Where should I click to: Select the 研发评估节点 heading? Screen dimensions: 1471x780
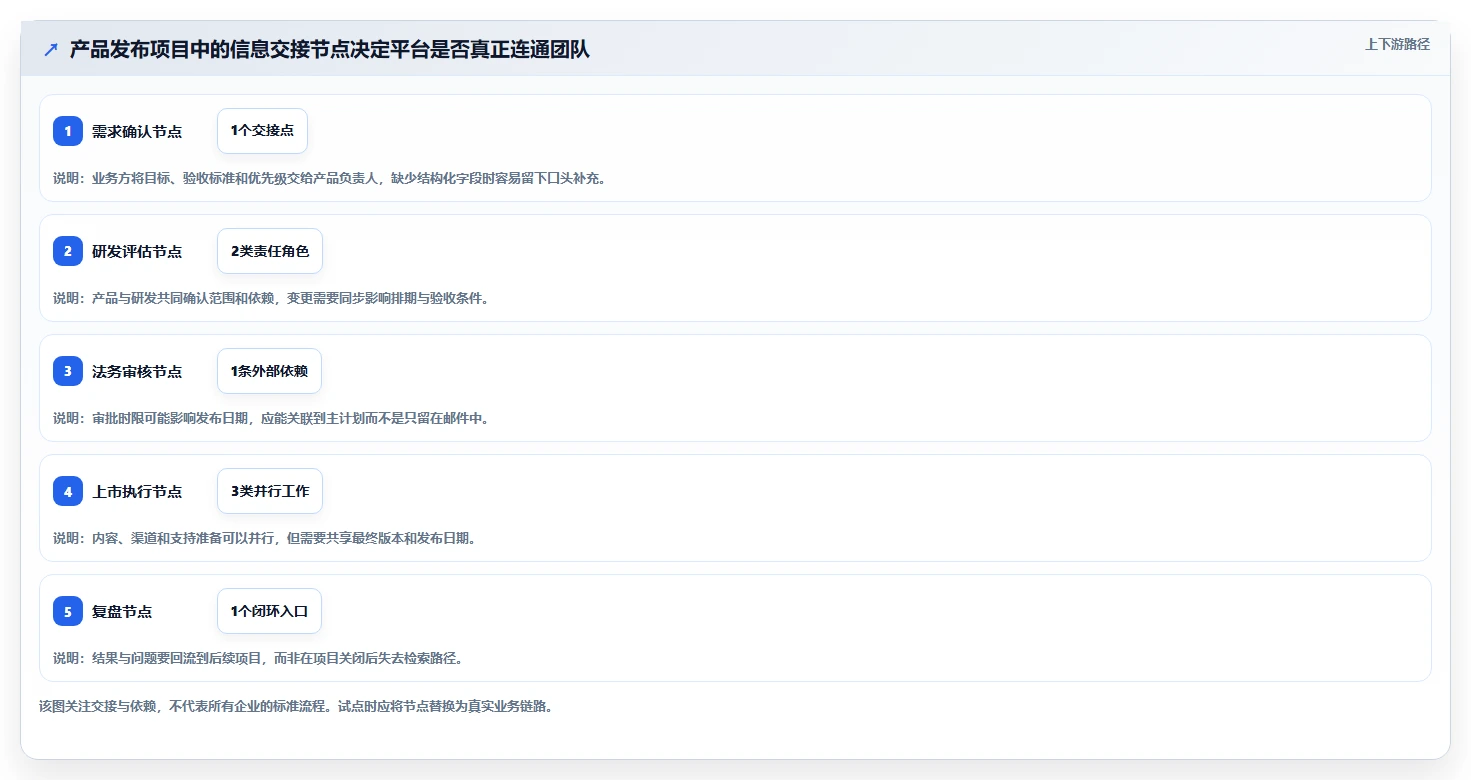pos(137,251)
